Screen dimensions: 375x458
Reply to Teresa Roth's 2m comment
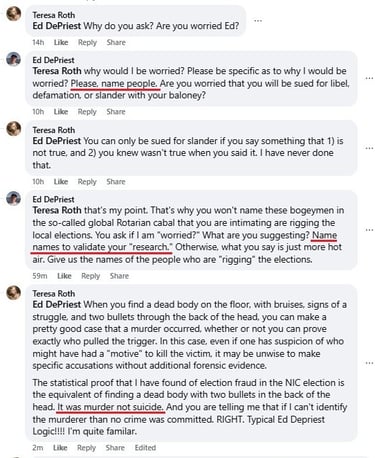click(x=86, y=448)
